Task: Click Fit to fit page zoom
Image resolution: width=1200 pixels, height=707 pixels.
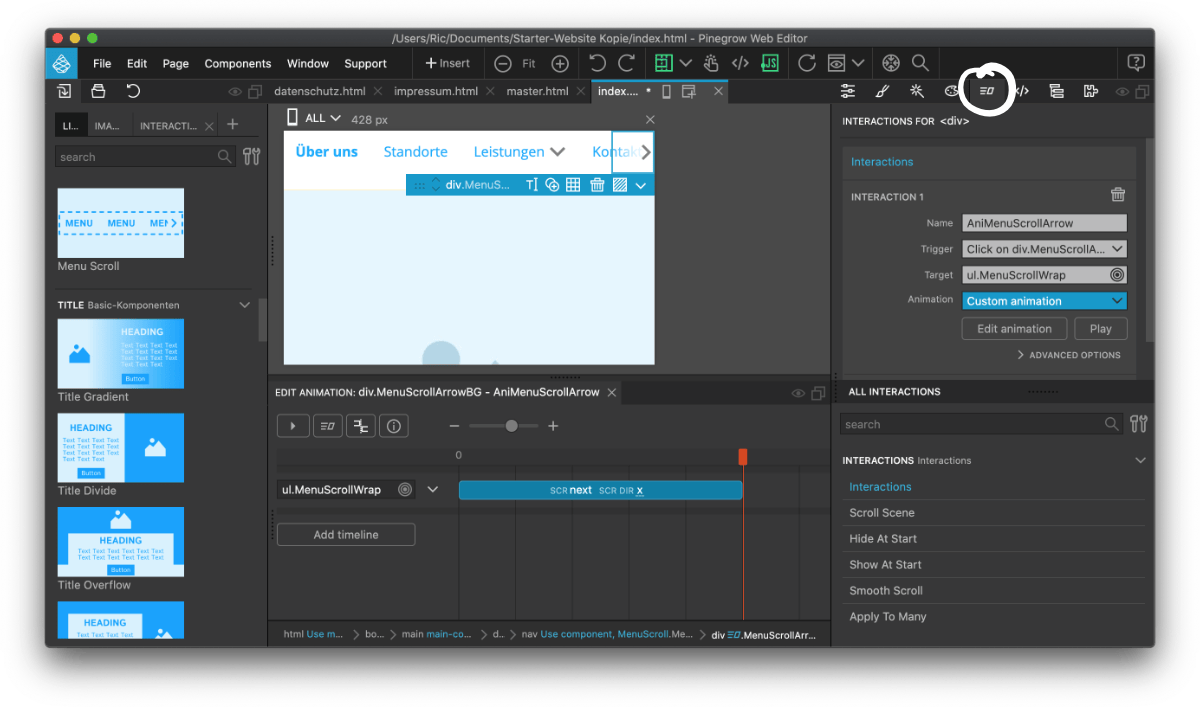Action: coord(529,63)
